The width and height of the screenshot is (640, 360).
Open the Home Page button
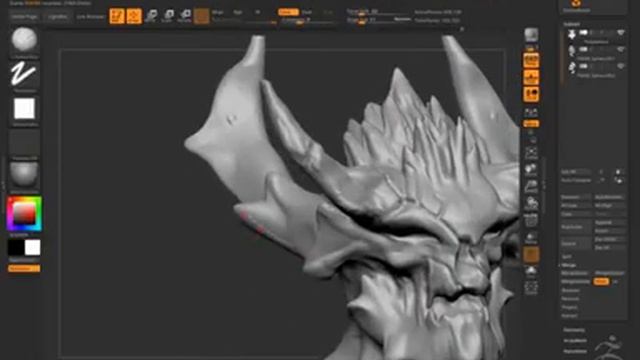click(24, 17)
